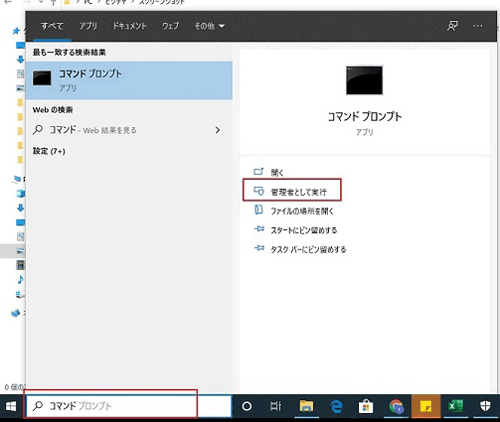
Task: Open the Windows Start button
Action: [x=11, y=406]
